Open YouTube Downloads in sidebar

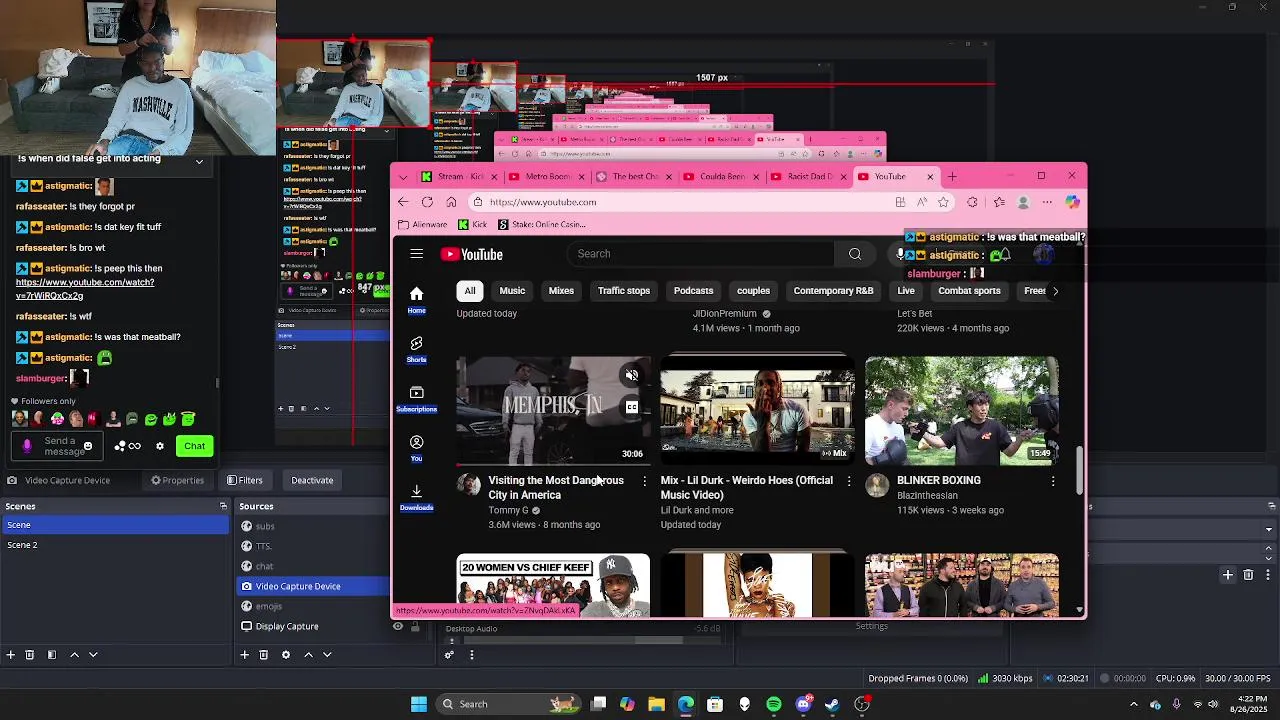pyautogui.click(x=417, y=497)
